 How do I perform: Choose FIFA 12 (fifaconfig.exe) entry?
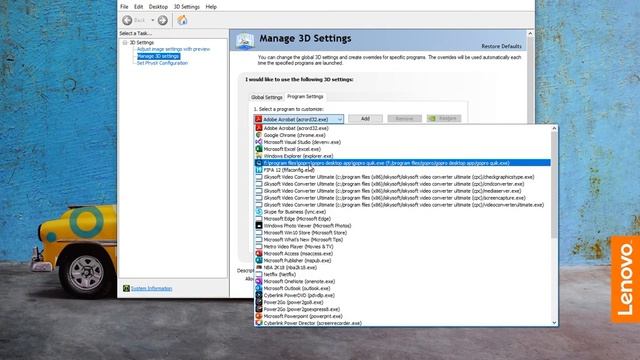tap(402, 170)
